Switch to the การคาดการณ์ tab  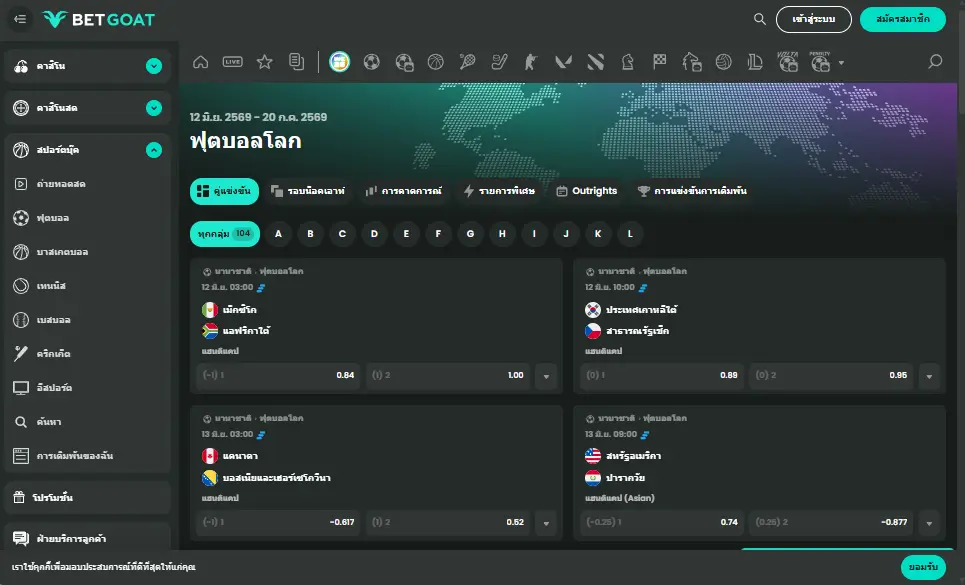tap(404, 191)
